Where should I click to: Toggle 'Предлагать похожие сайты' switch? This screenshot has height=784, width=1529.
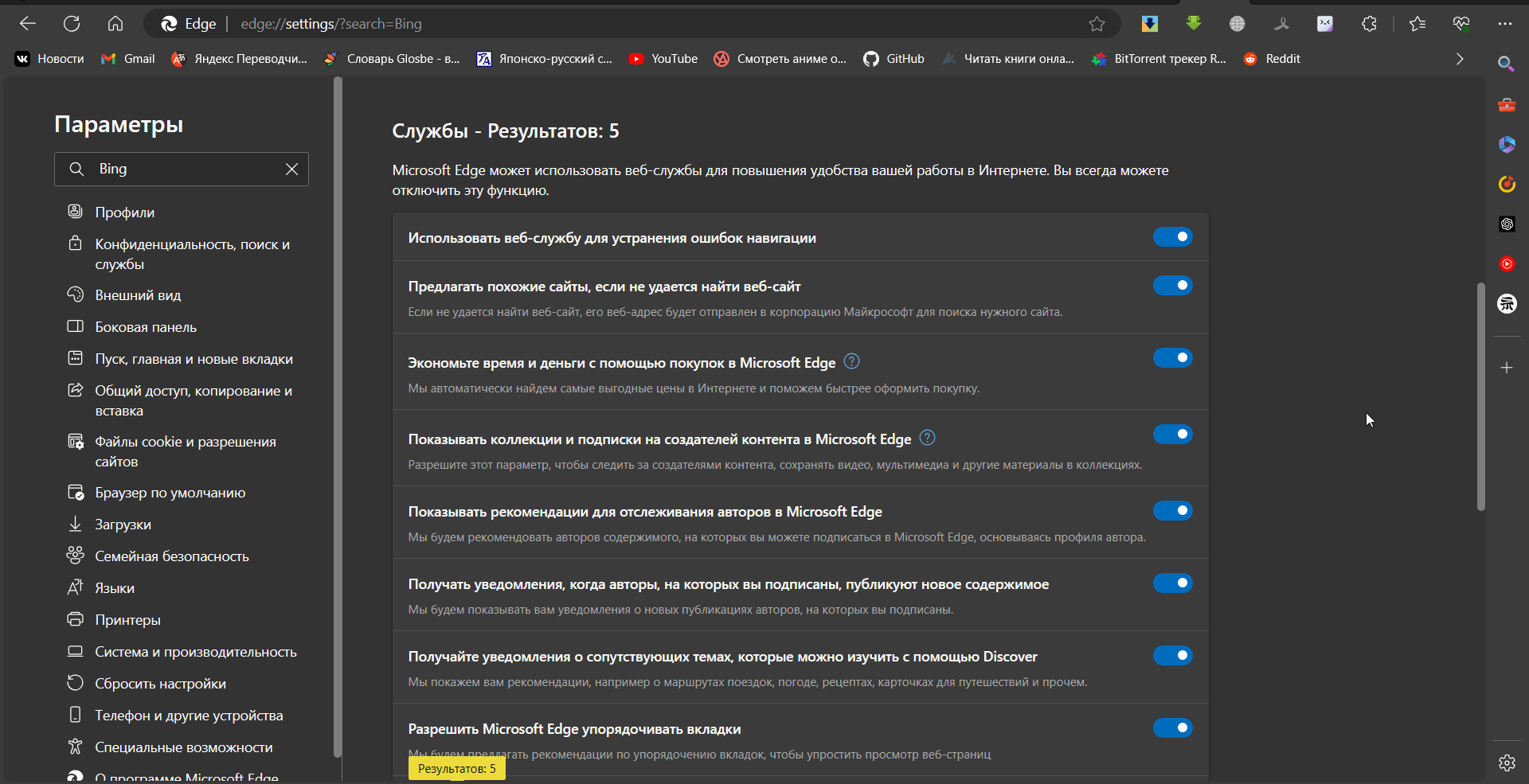pos(1172,285)
